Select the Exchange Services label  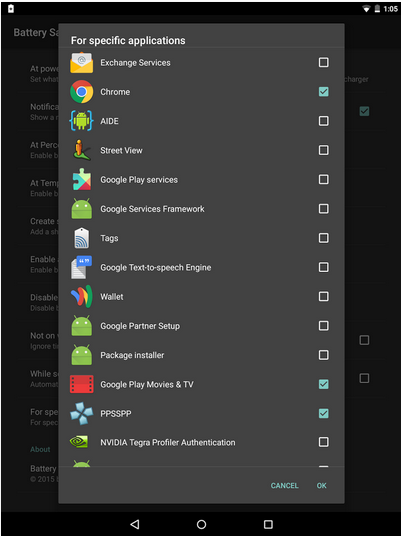pos(135,63)
